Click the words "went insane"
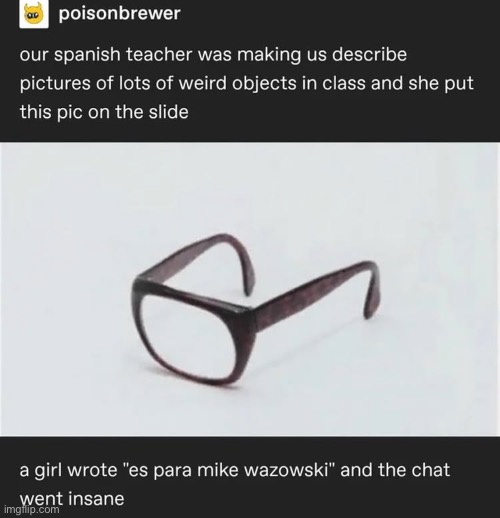Viewport: 500px width, 518px height. (72, 499)
